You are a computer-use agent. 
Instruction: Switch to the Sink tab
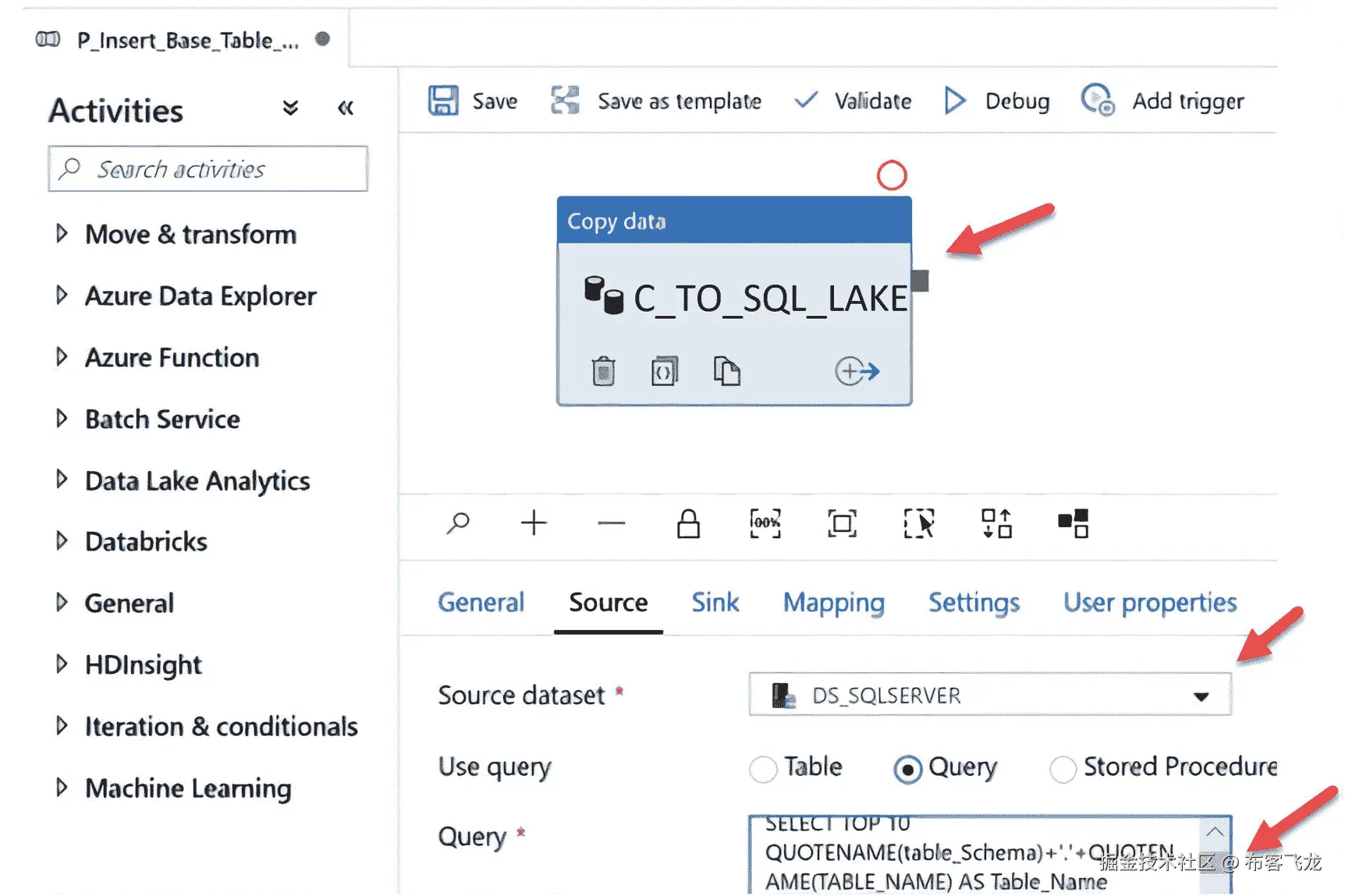715,603
